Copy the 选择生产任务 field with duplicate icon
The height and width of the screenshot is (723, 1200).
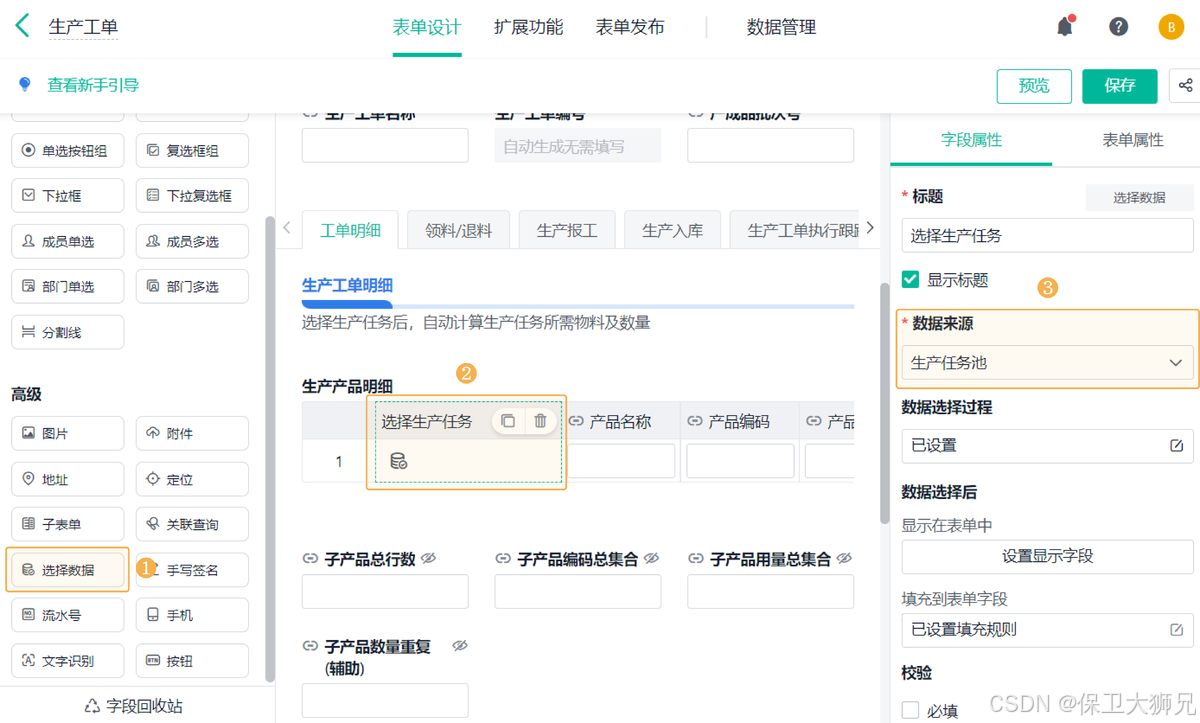click(508, 421)
